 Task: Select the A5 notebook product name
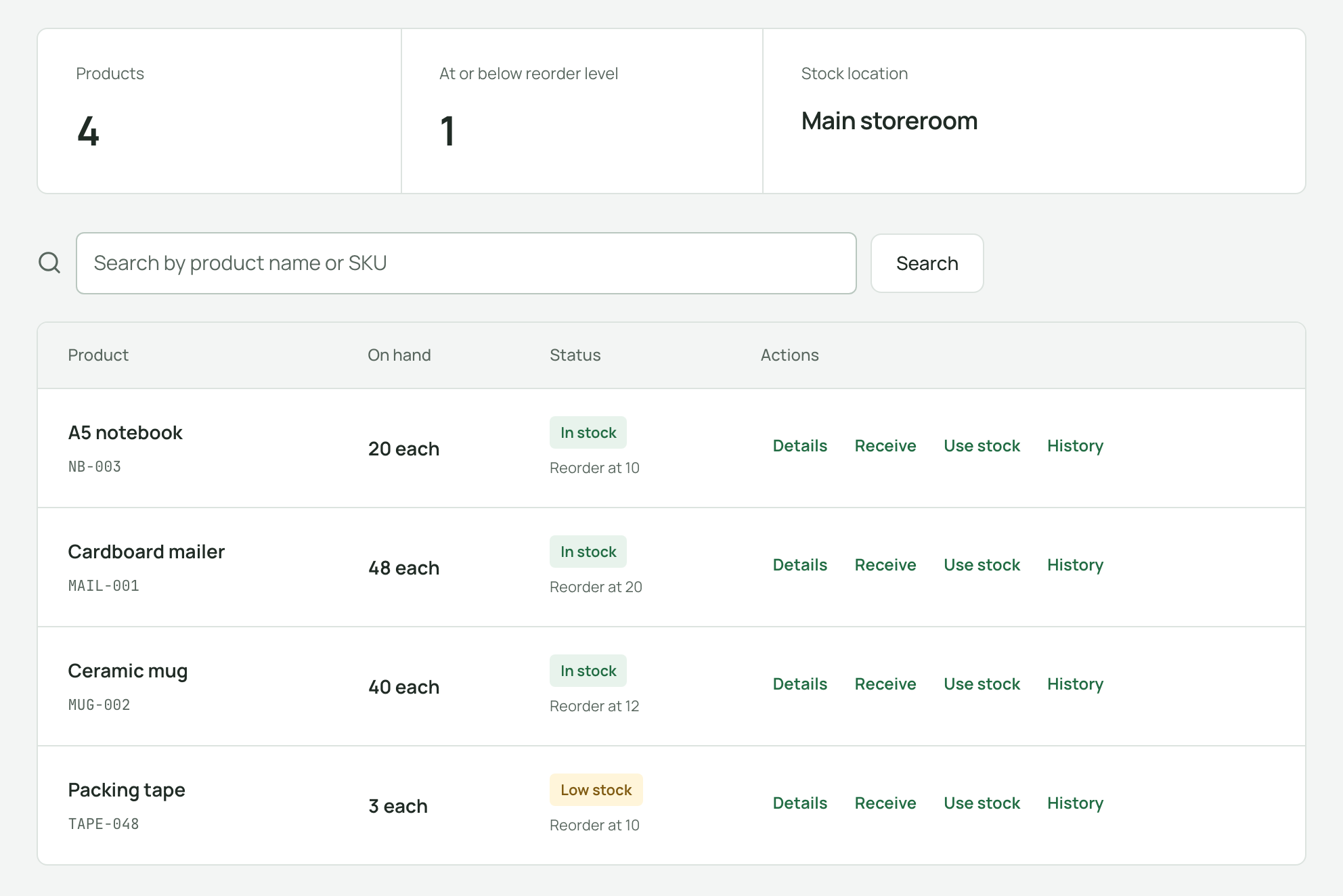pos(125,432)
